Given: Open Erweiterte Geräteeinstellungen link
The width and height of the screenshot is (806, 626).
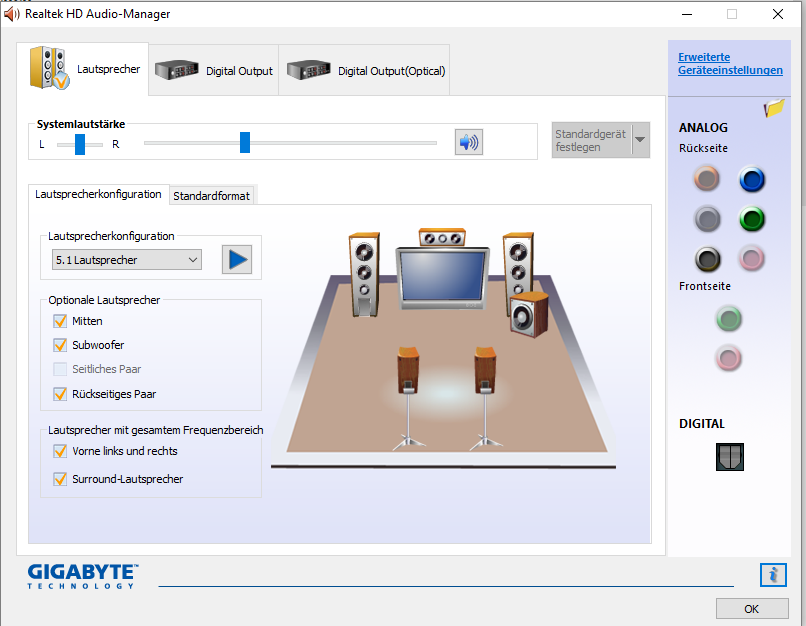Looking at the screenshot, I should 730,64.
